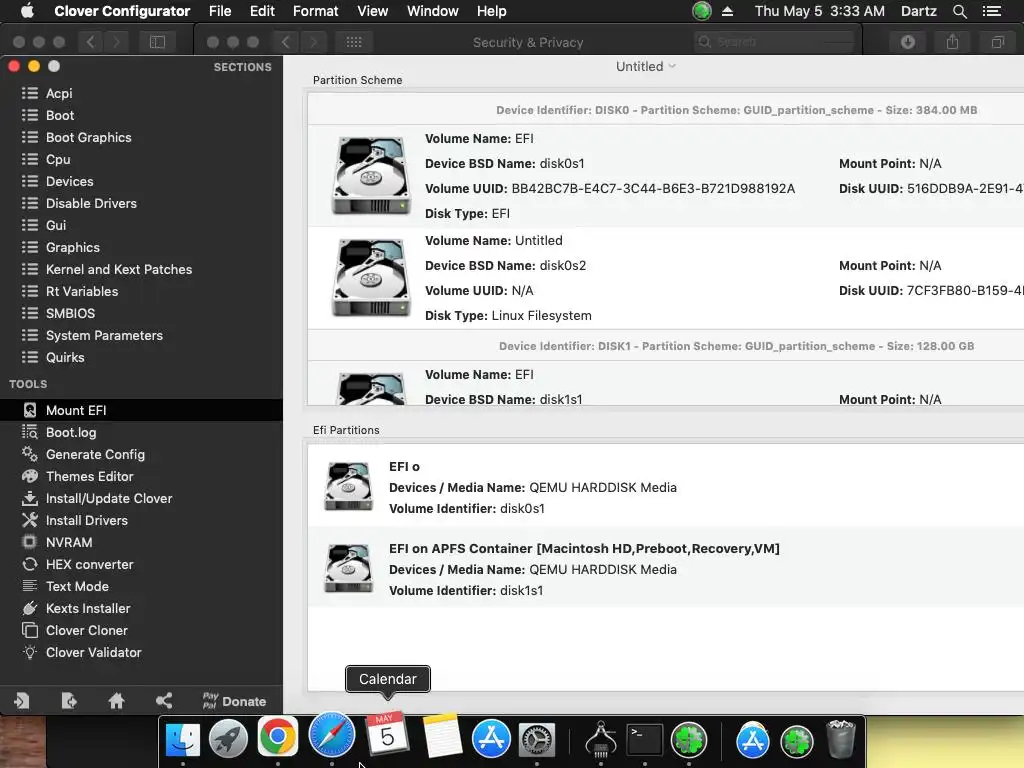Click Security & Privacy back arrow
Screen dimensions: 1024x768
coord(285,42)
